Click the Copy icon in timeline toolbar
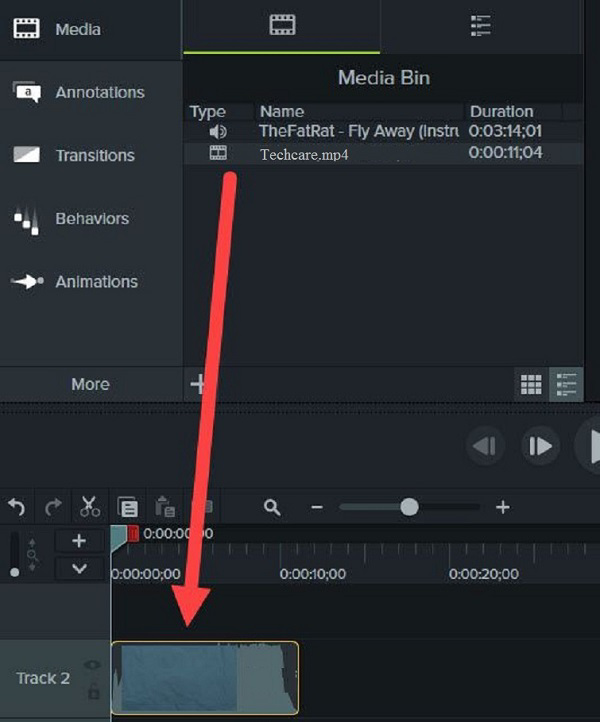The height and width of the screenshot is (722, 600). [x=127, y=507]
